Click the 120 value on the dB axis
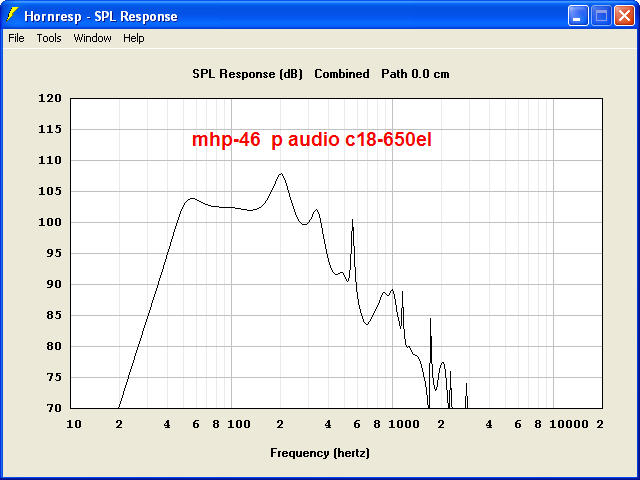The image size is (640, 480). click(50, 98)
